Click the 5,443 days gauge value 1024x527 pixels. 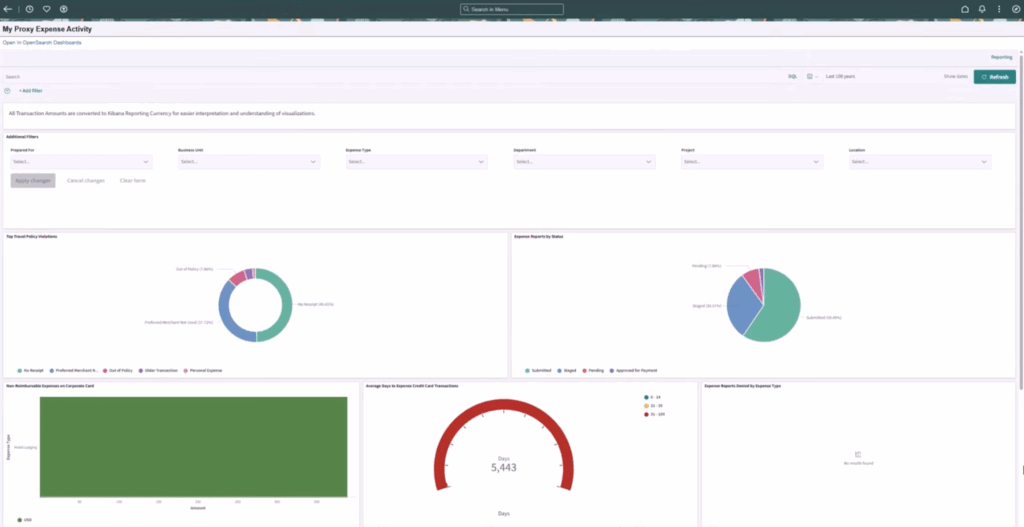tap(504, 468)
